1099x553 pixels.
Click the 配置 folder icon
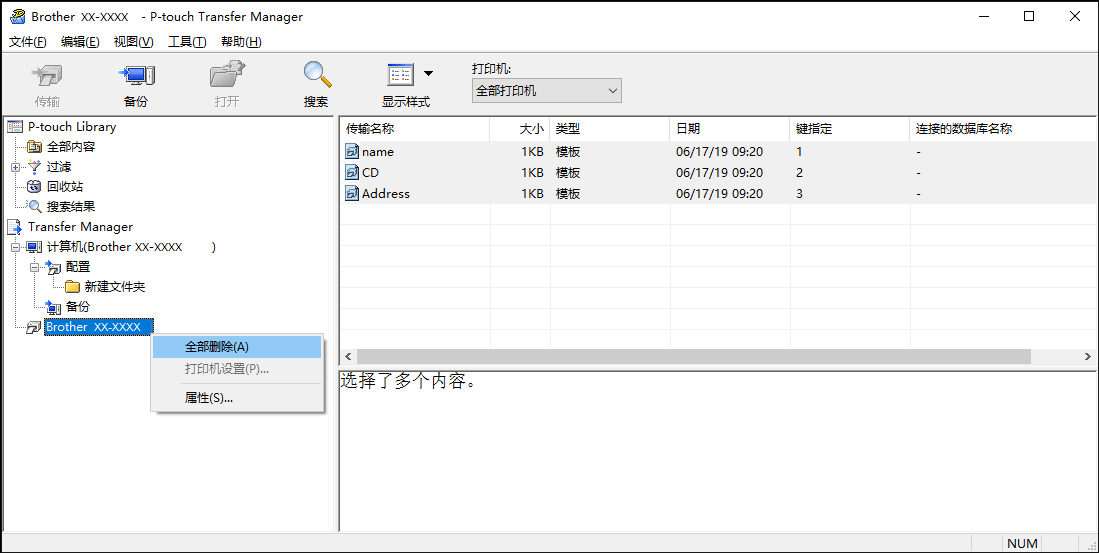(x=53, y=267)
